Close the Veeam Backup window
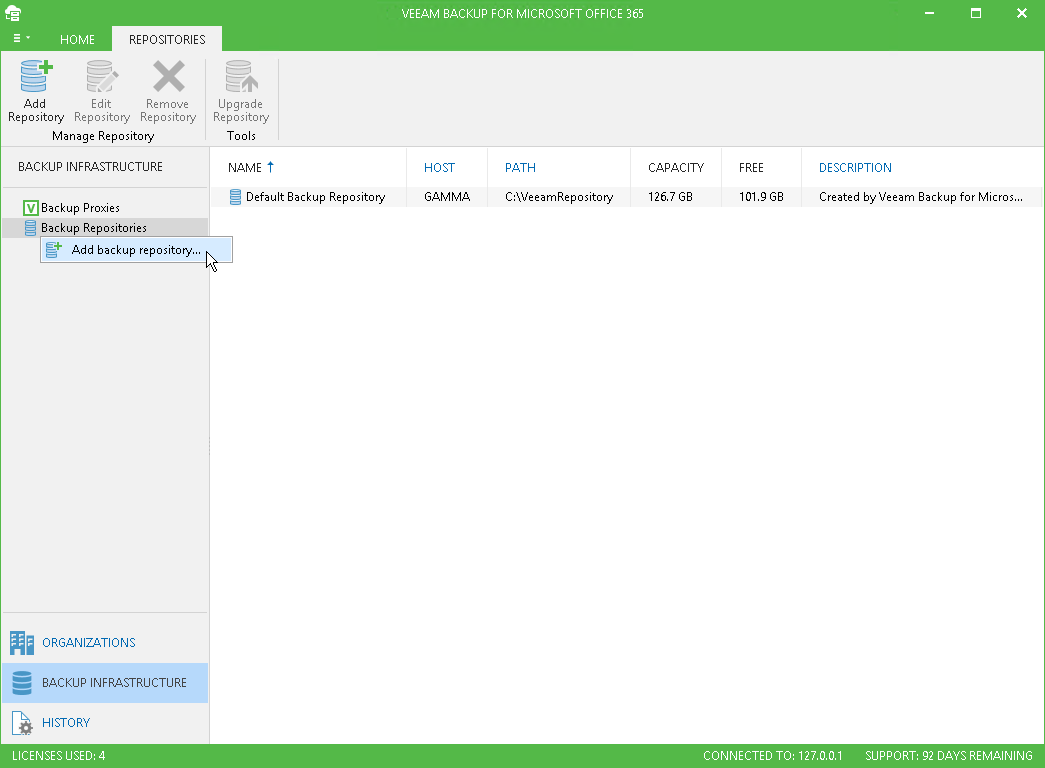 coord(1022,13)
